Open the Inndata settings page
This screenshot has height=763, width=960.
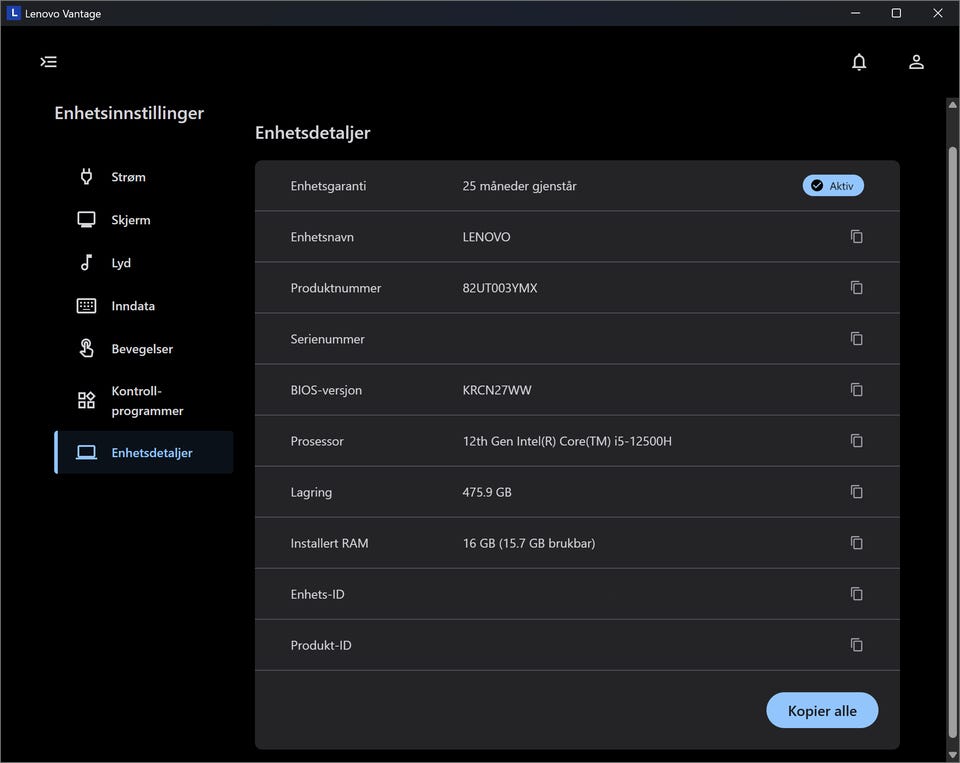tap(132, 306)
